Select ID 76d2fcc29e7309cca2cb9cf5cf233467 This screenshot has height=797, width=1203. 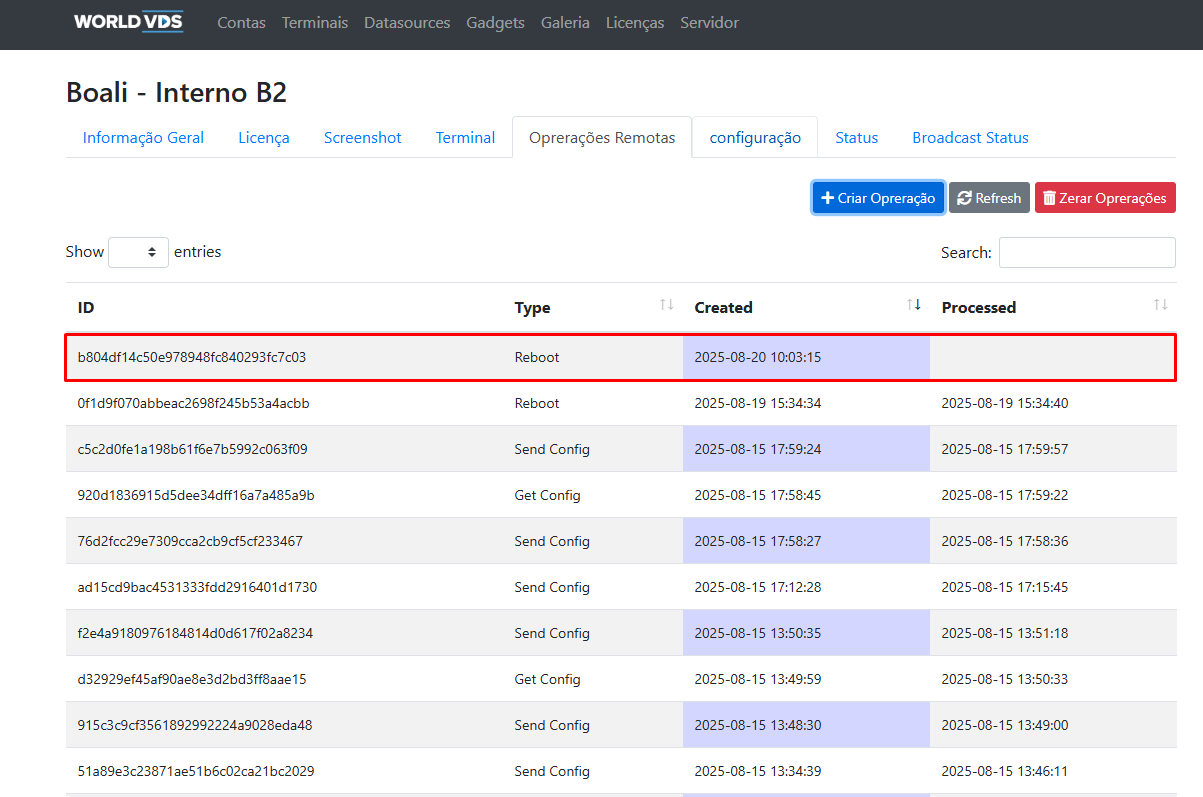pos(190,541)
